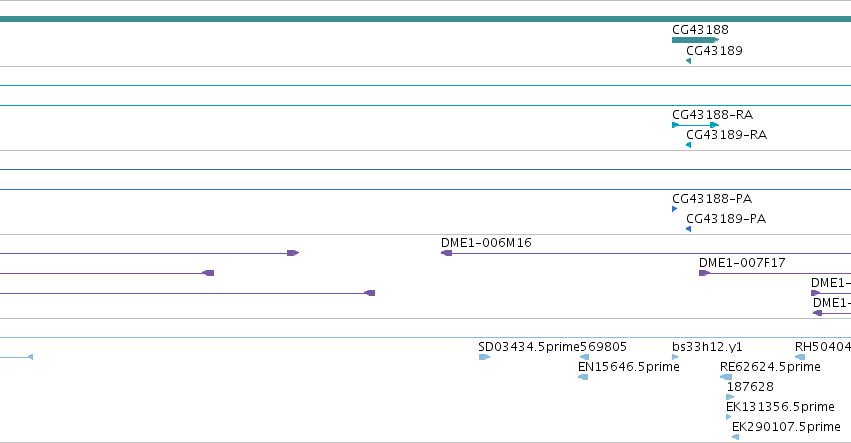Open the CG43189-RA transcript label

(x=727, y=135)
